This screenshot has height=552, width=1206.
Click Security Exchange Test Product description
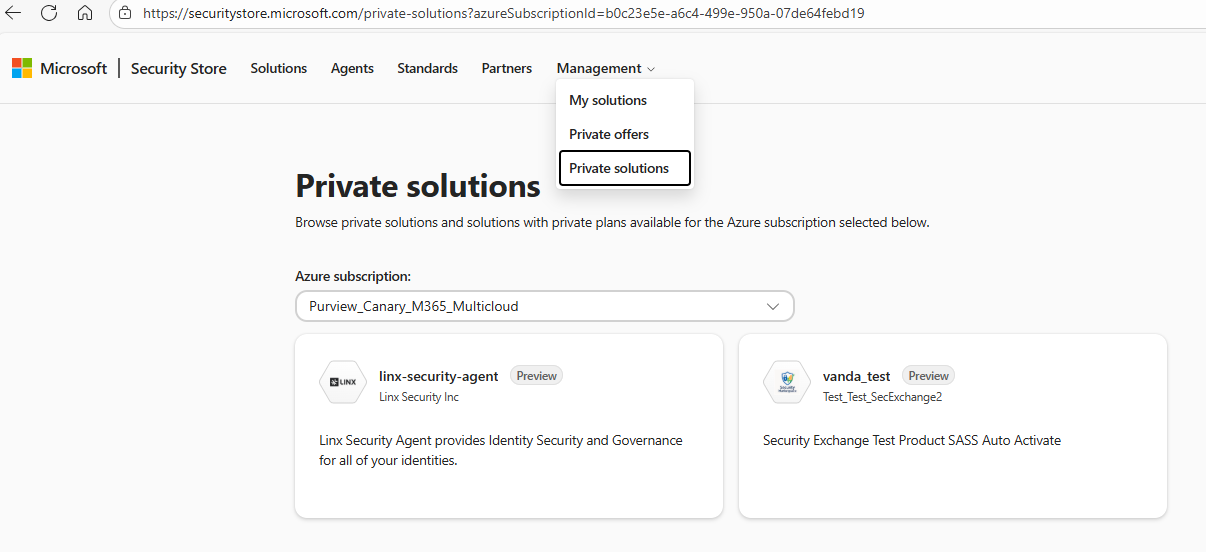click(912, 440)
